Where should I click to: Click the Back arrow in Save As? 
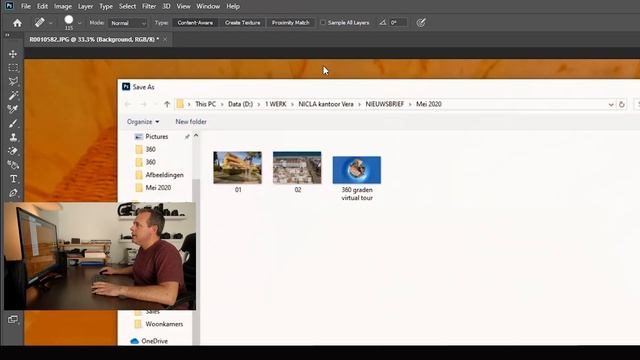(x=128, y=104)
